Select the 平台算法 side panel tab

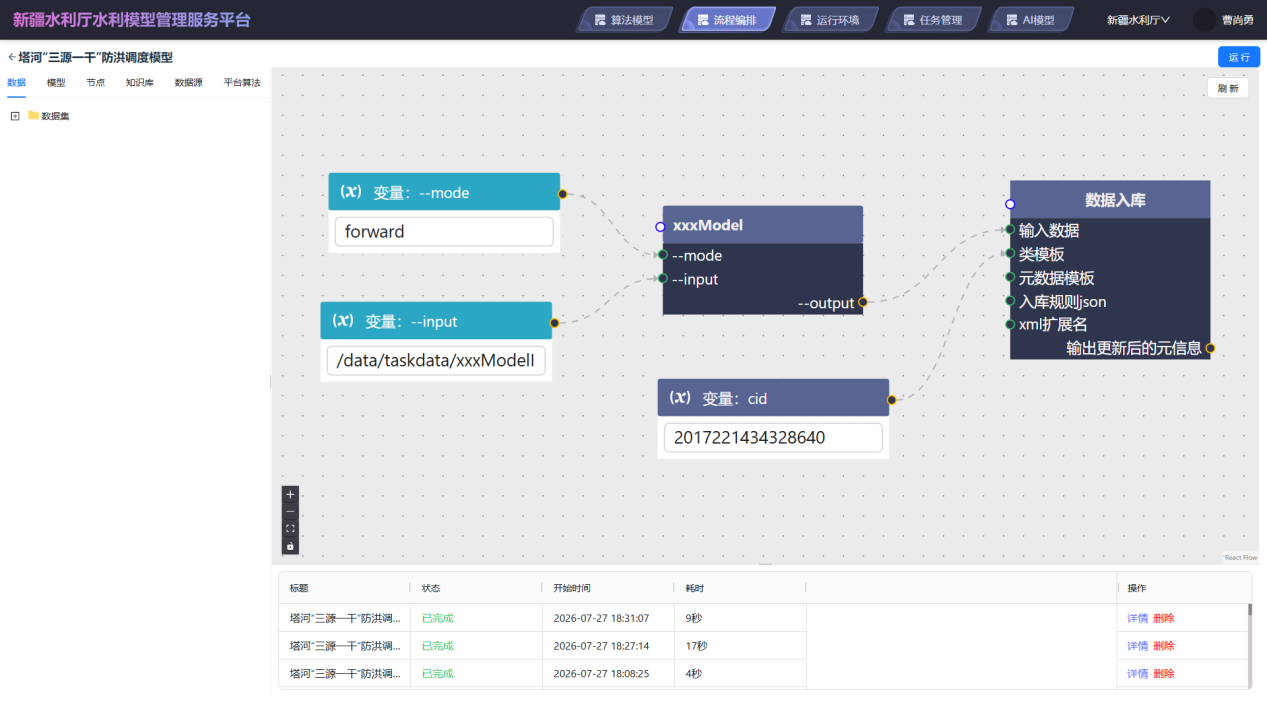pos(242,83)
